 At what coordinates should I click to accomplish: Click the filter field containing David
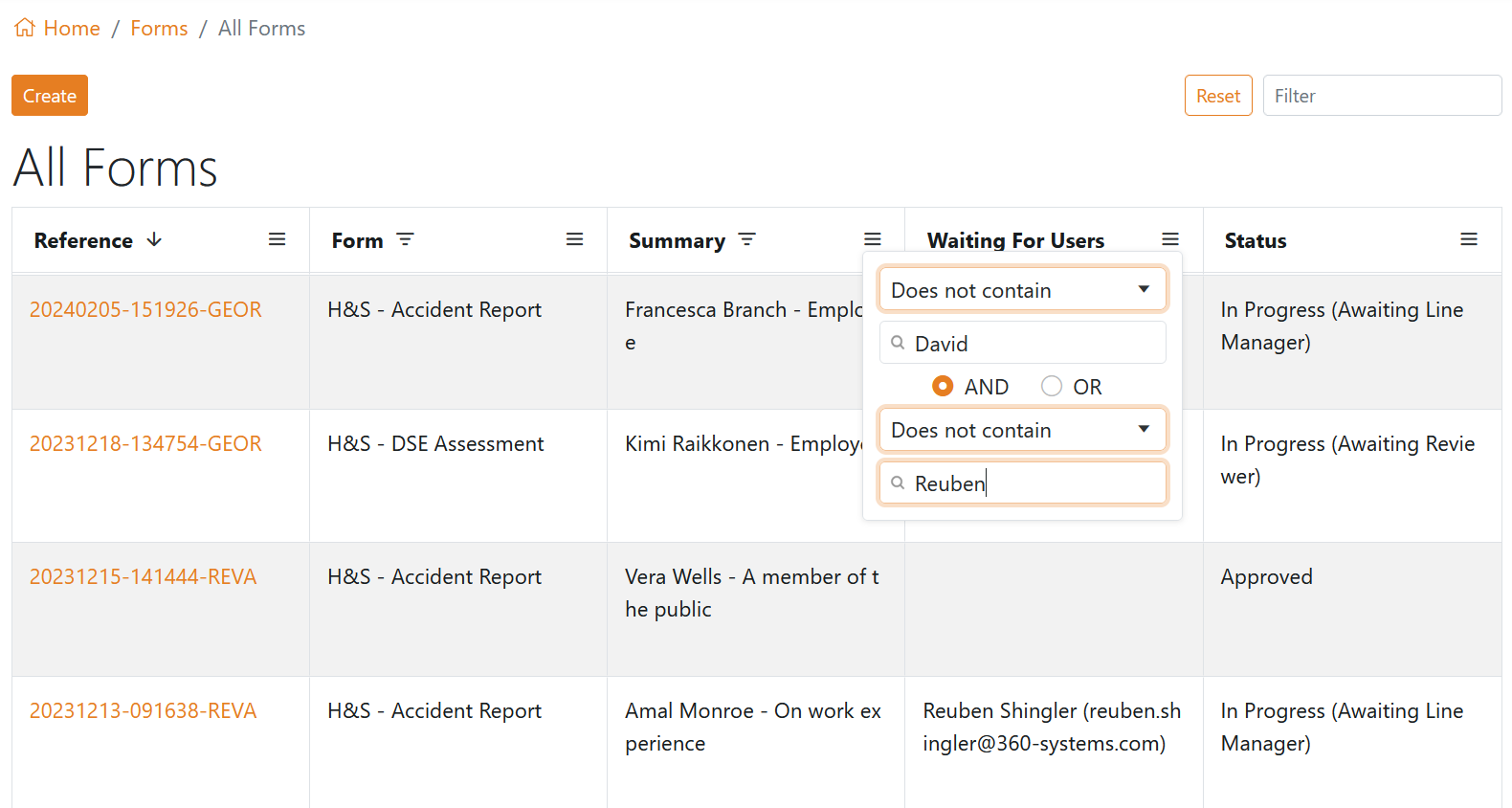1034,343
